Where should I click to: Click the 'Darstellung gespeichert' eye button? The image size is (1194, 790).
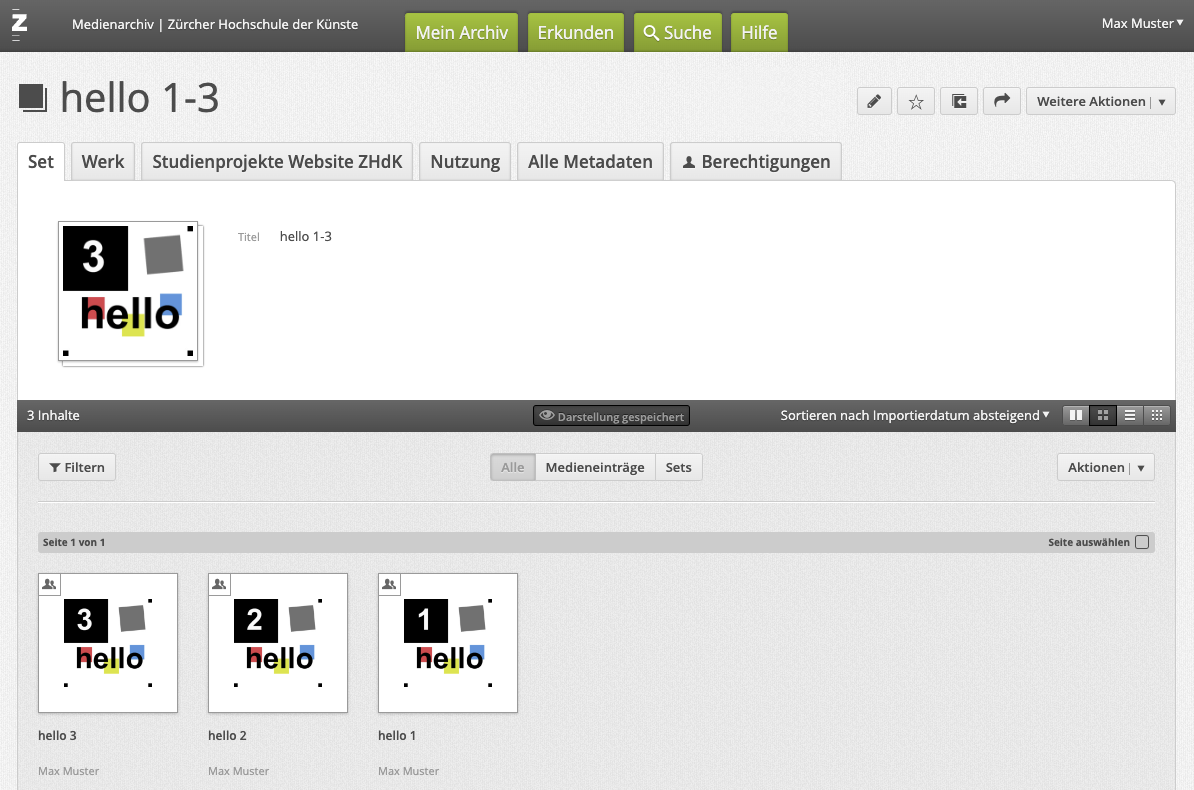pos(611,416)
